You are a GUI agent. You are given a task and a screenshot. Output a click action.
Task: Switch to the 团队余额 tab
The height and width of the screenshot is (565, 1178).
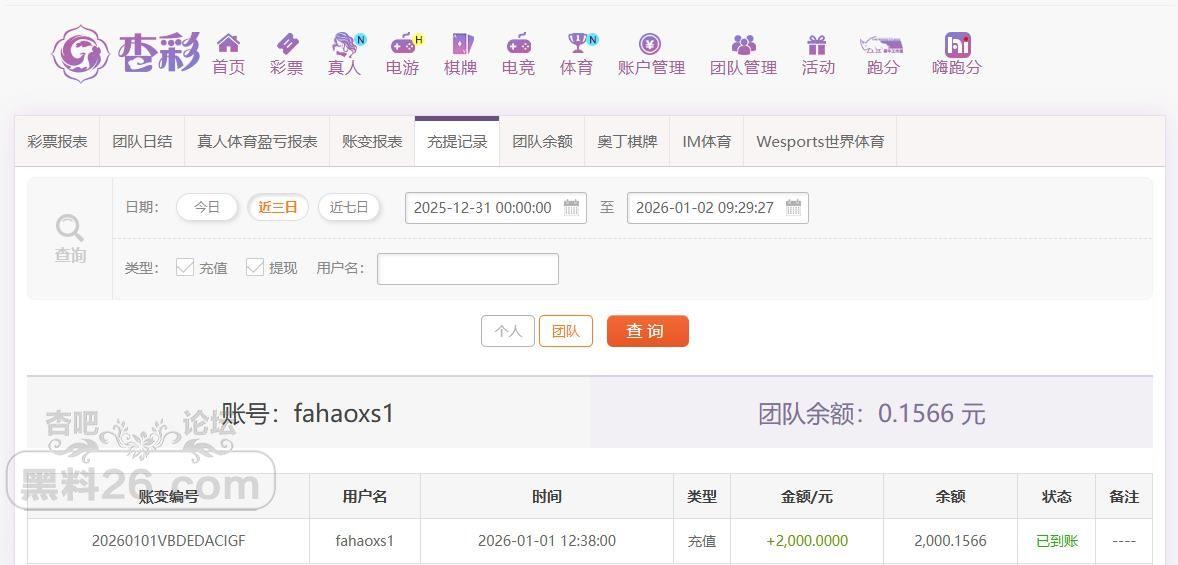(542, 142)
